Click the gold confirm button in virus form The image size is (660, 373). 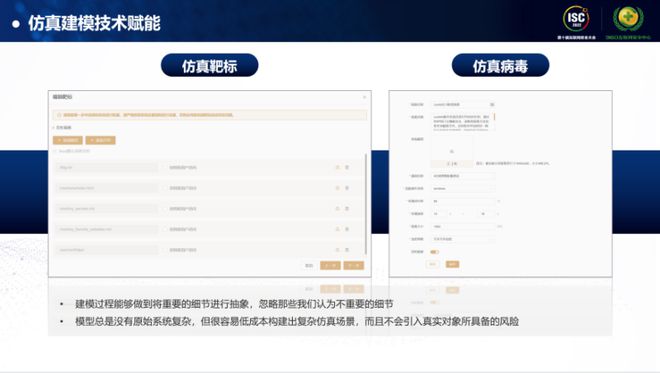click(x=452, y=264)
